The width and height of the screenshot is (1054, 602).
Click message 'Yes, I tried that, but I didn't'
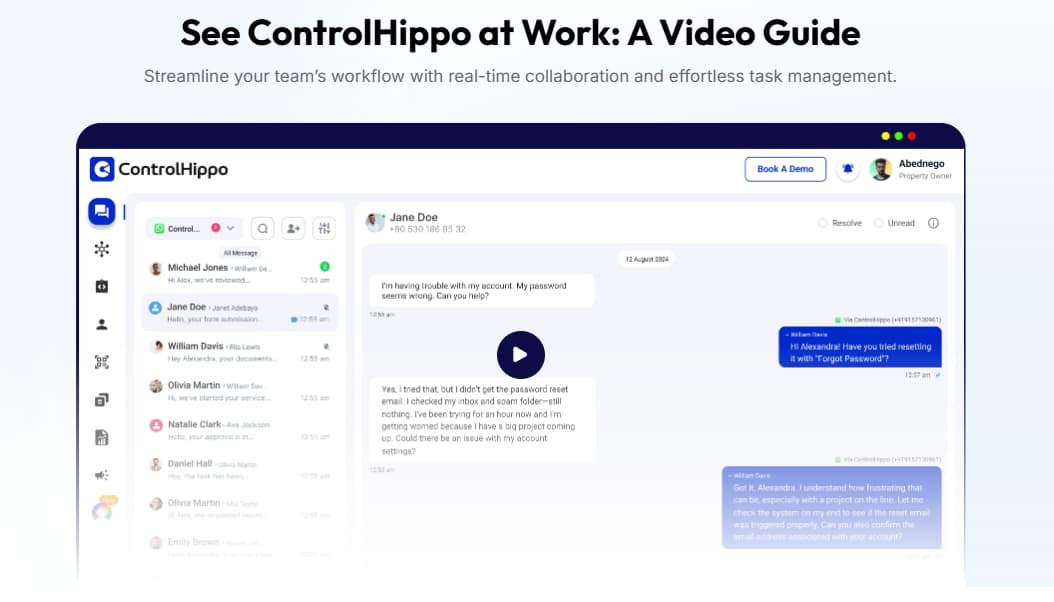click(x=482, y=420)
